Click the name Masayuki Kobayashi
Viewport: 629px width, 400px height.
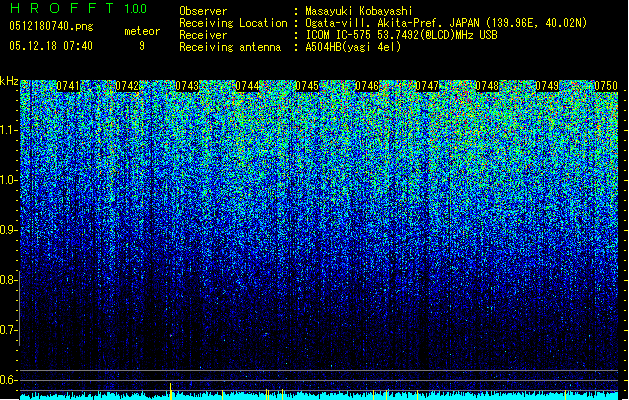(x=359, y=11)
